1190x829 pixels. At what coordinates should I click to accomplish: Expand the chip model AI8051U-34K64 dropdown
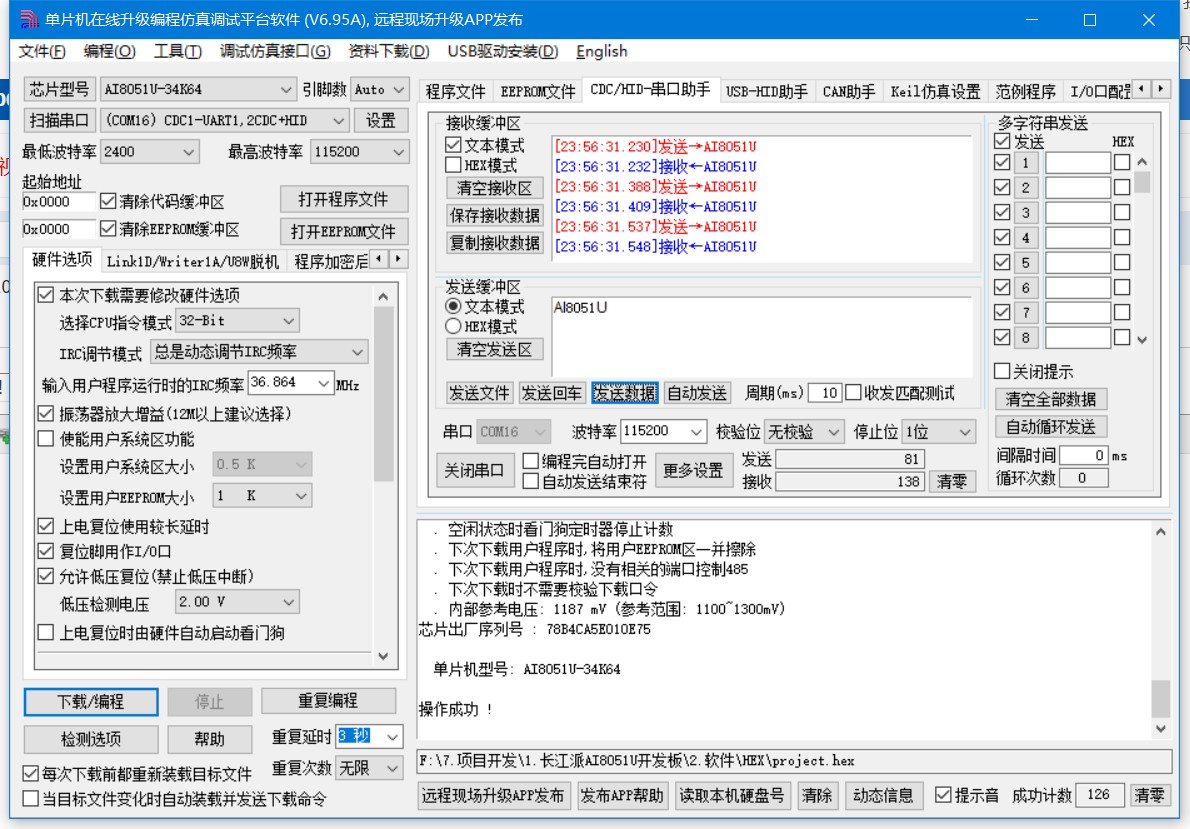click(285, 90)
